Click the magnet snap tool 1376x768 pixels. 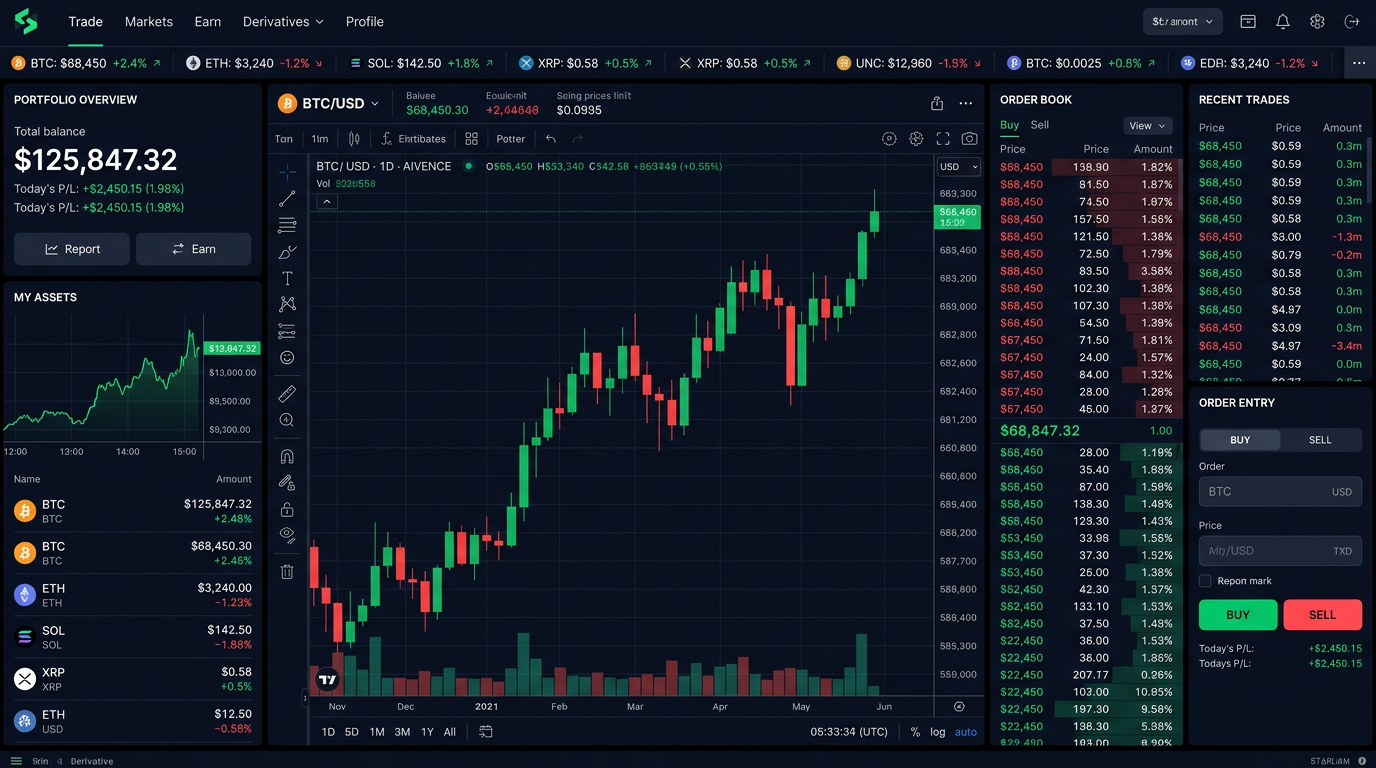click(x=287, y=457)
